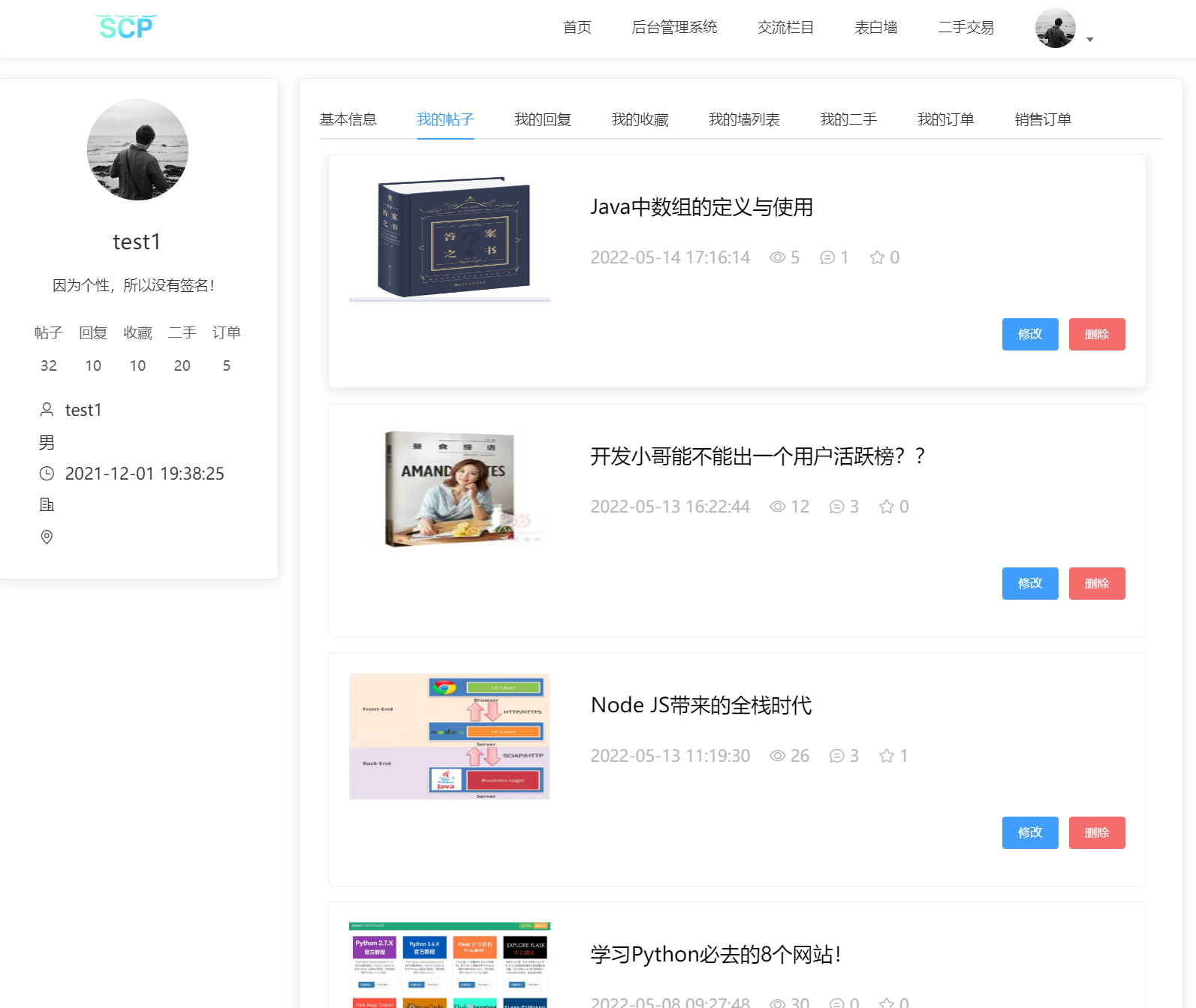Click 删除 on the 用户活跃榜 post
Screen dimensions: 1196x1008
[x=1097, y=583]
